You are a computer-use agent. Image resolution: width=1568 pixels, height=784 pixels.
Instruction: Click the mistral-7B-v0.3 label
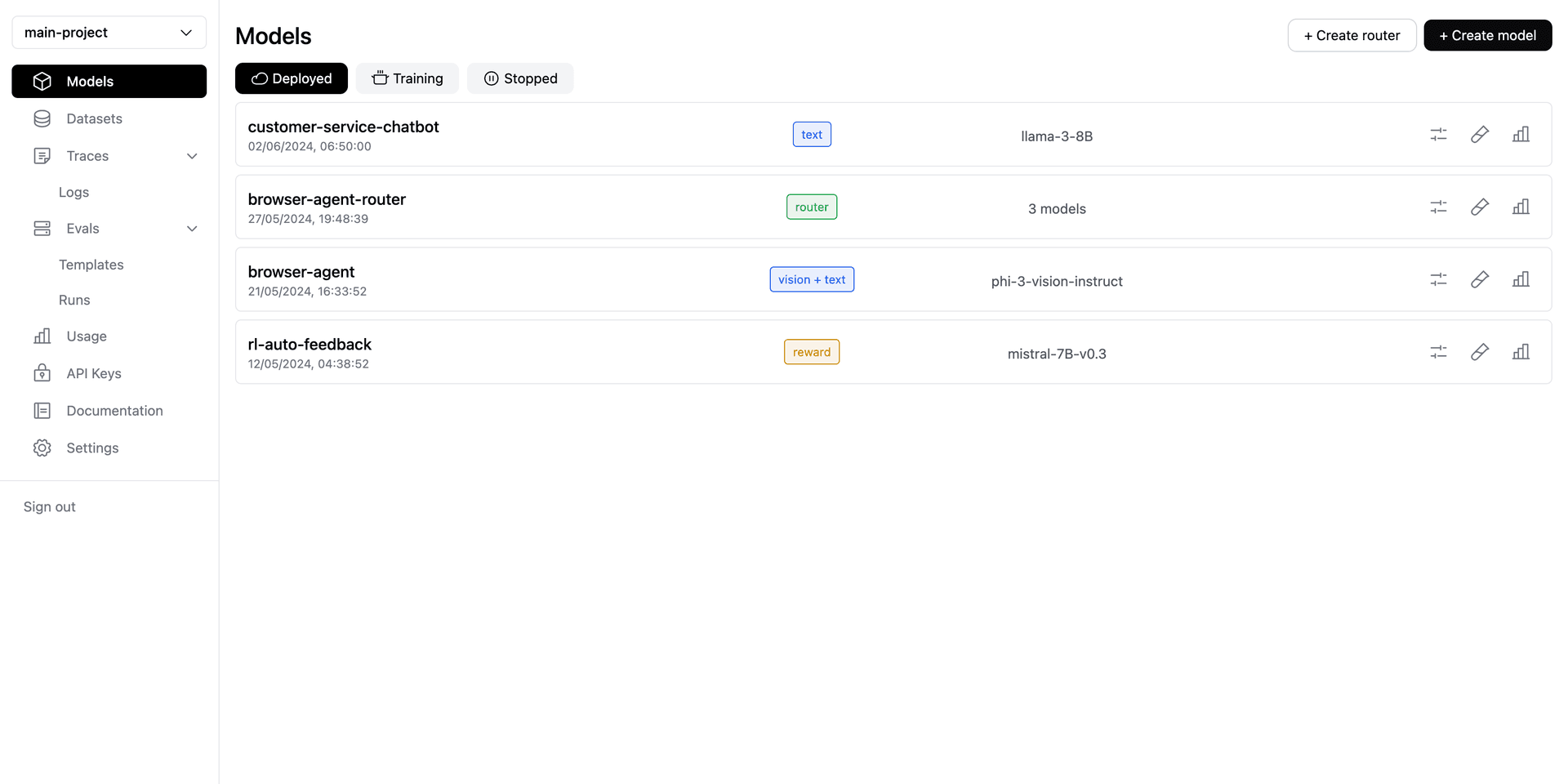tap(1057, 354)
